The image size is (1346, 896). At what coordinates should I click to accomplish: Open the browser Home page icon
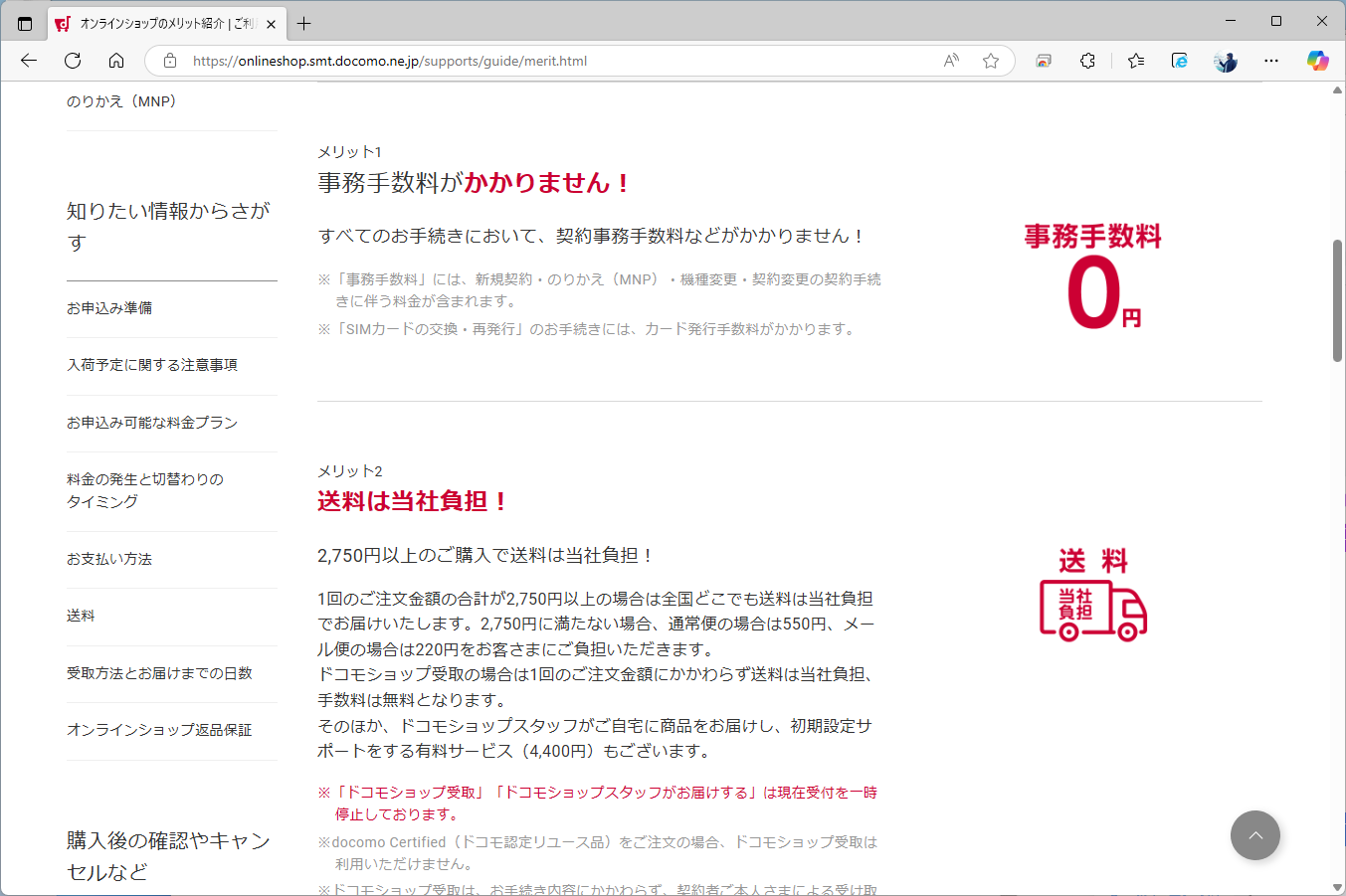[116, 61]
